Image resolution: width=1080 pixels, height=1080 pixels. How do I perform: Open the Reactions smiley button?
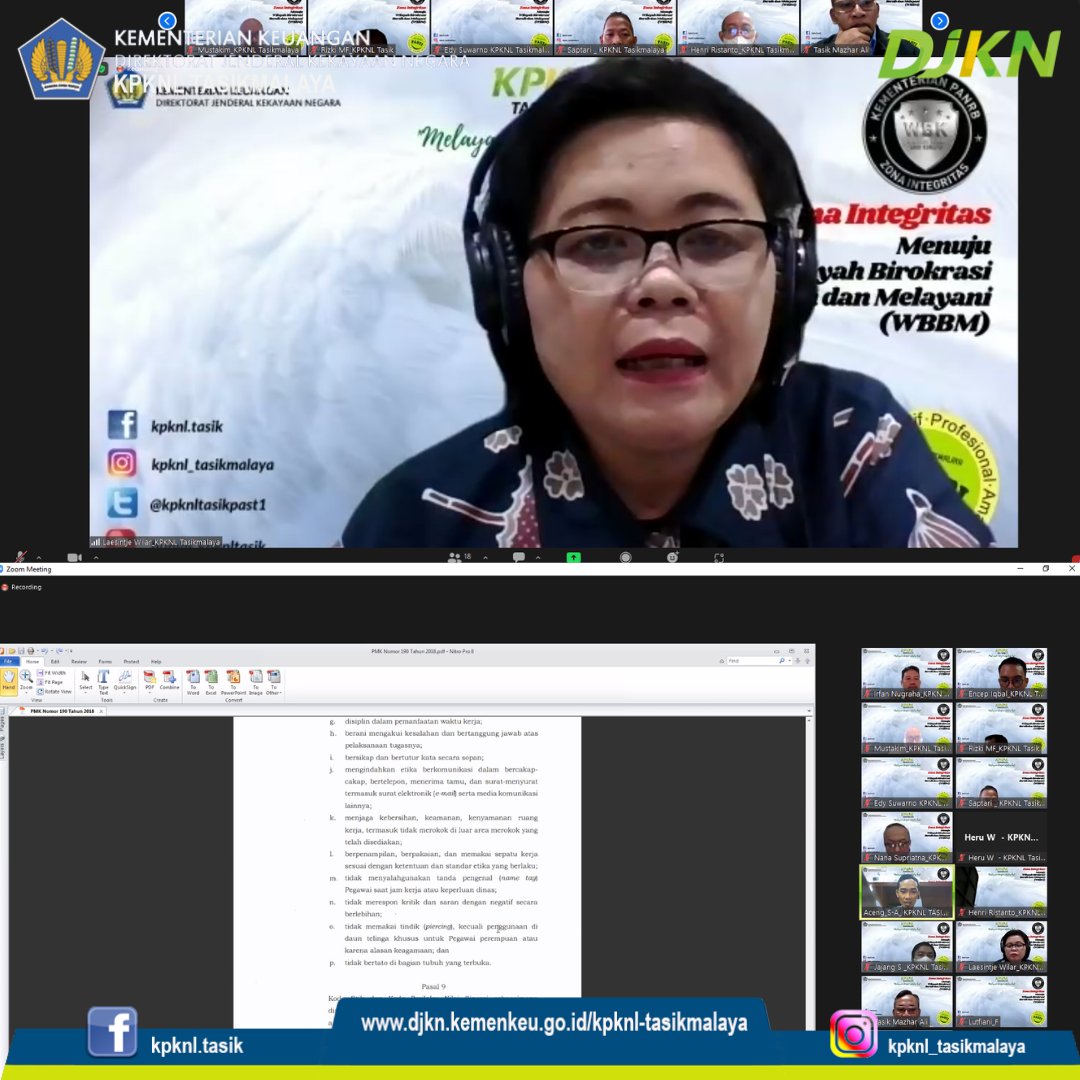point(672,557)
